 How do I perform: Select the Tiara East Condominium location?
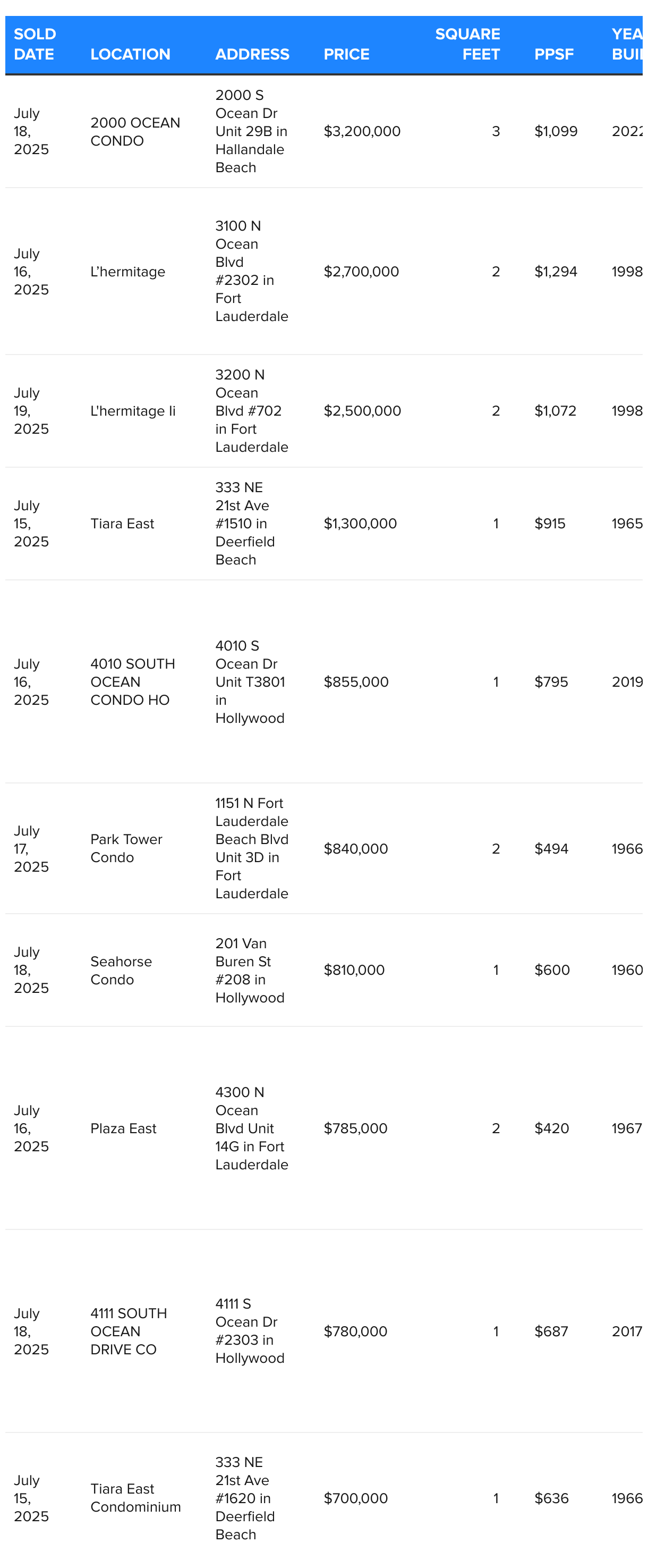tap(135, 1498)
